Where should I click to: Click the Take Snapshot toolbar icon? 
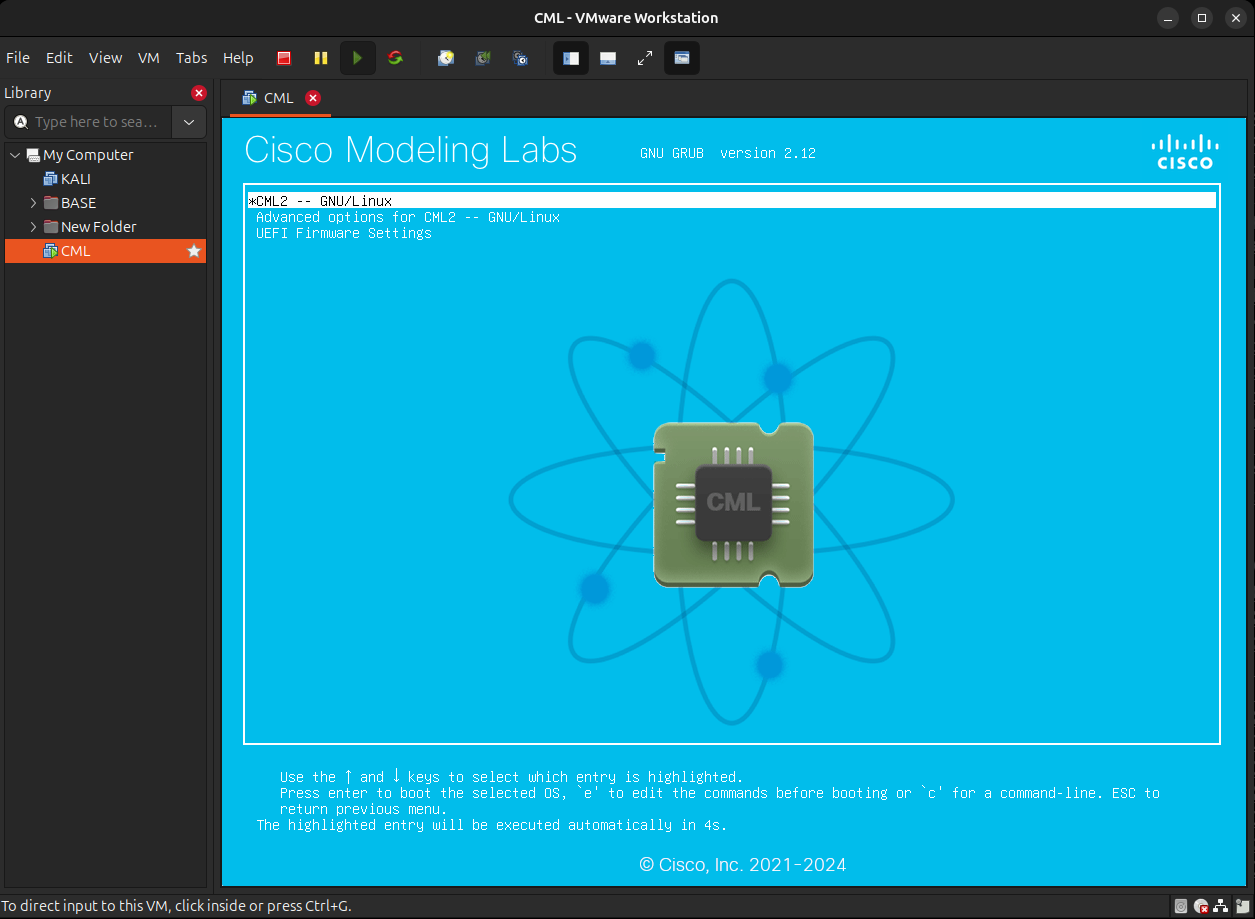pyautogui.click(x=446, y=58)
